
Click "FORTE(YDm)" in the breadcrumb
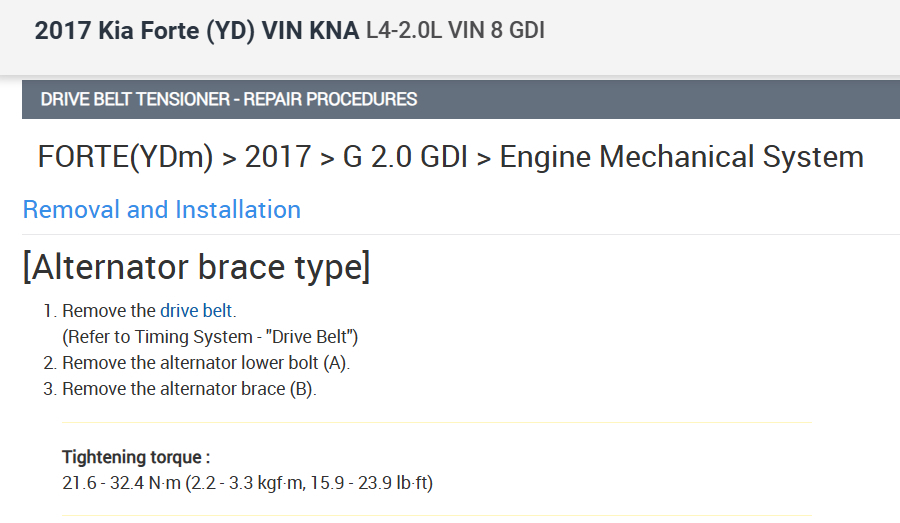[x=126, y=157]
